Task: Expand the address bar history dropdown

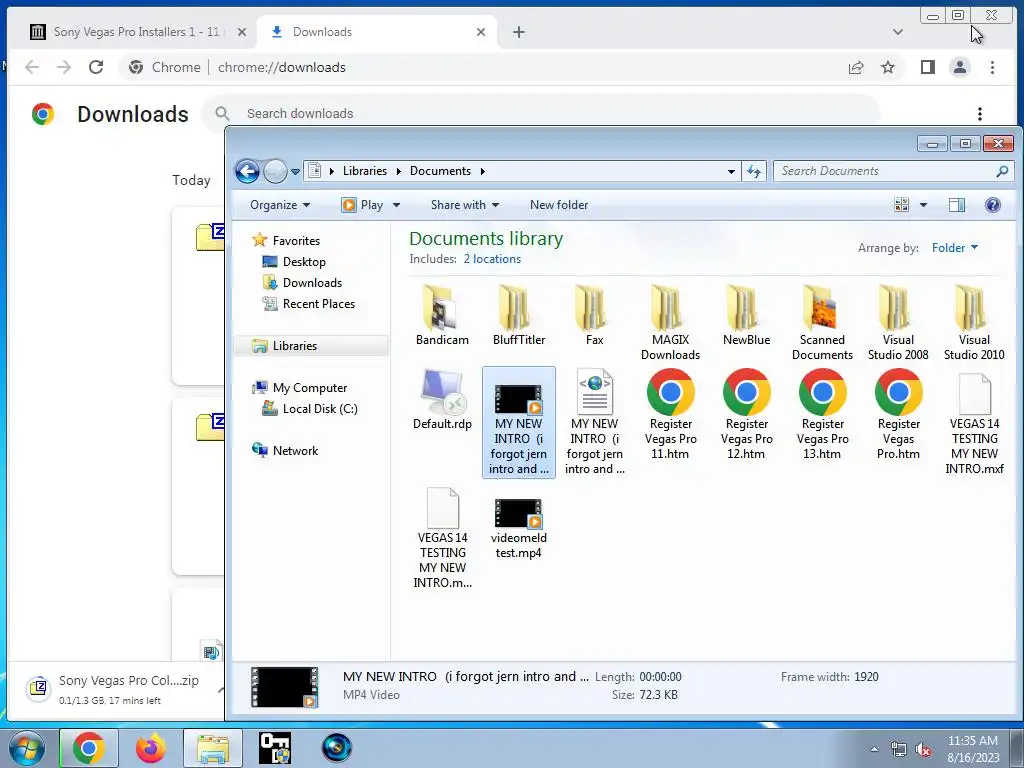Action: [x=731, y=172]
